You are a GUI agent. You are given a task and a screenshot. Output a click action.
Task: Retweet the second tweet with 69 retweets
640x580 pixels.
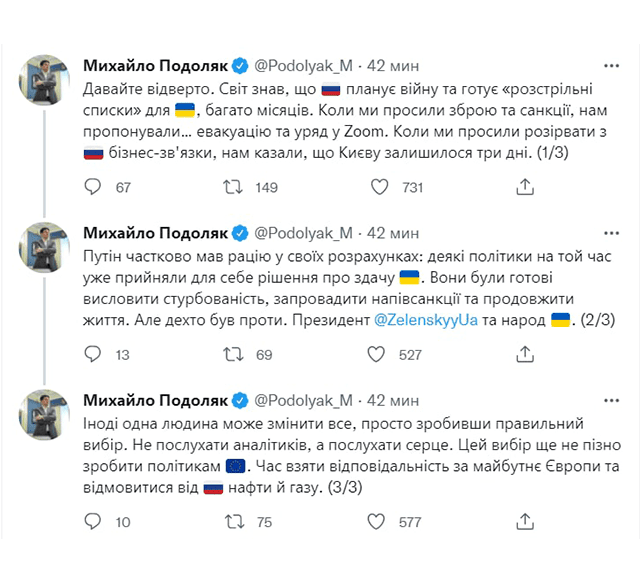[x=234, y=354]
